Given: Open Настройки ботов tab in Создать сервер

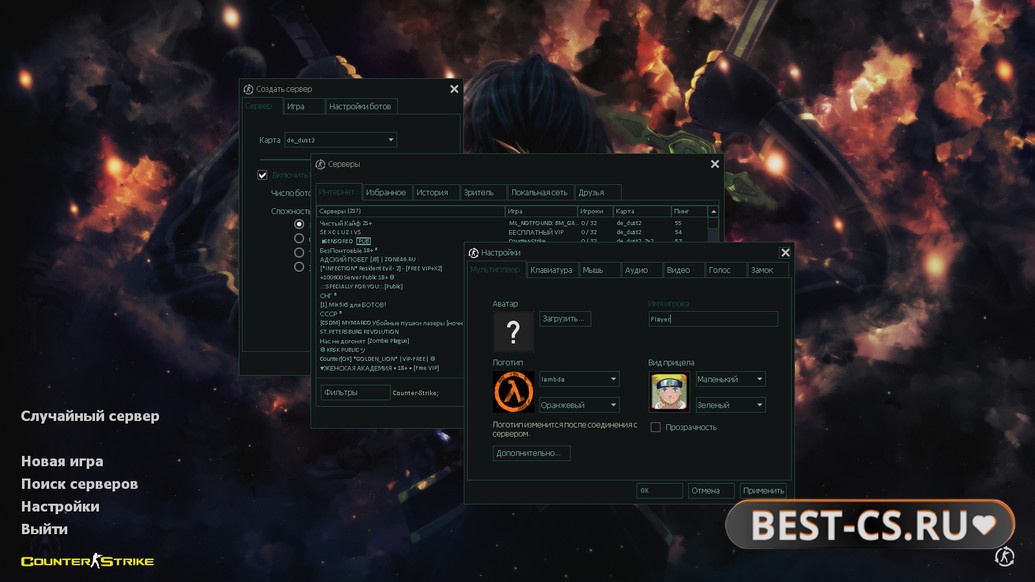Looking at the screenshot, I should click(360, 106).
